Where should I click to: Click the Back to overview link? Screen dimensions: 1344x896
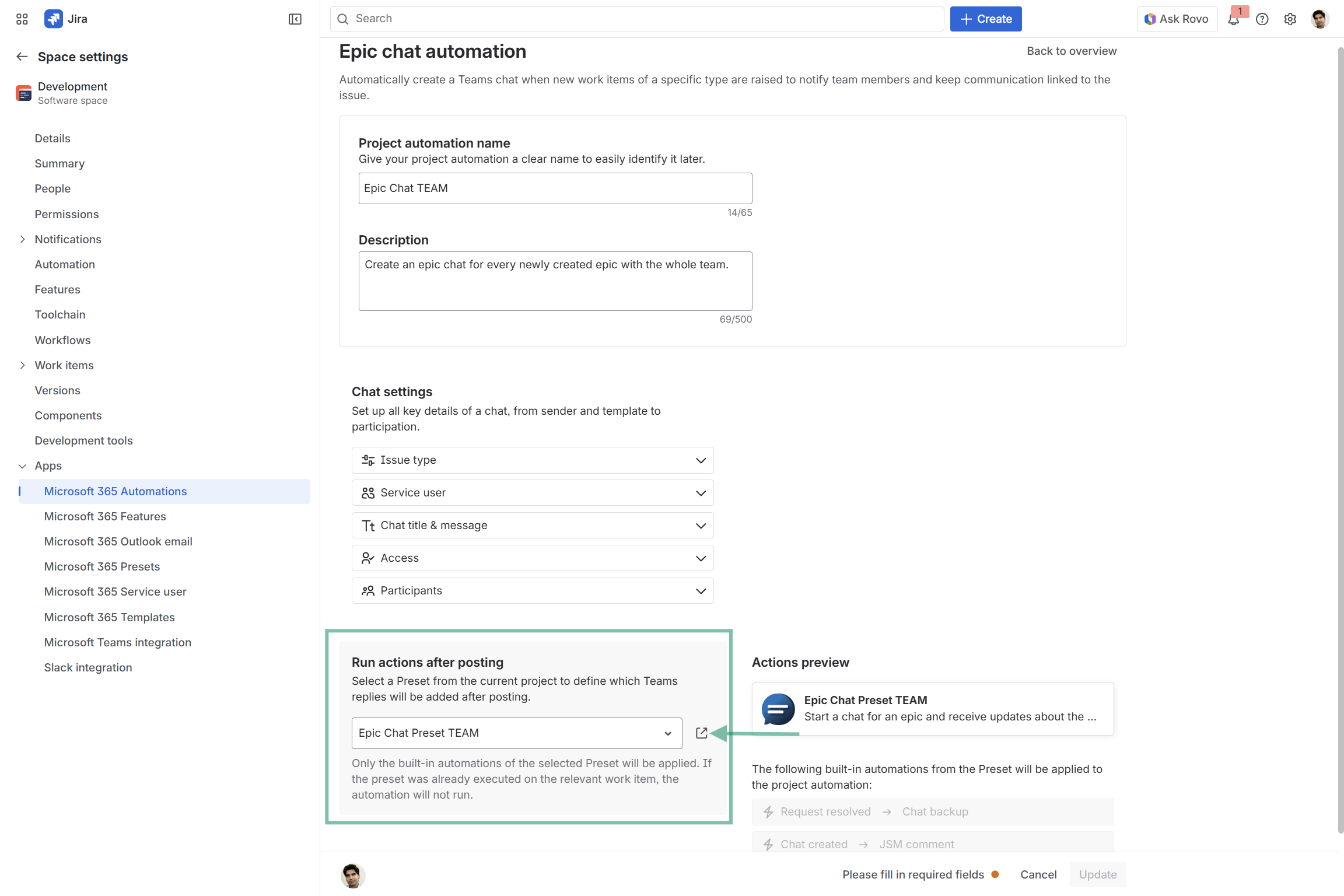pos(1071,51)
